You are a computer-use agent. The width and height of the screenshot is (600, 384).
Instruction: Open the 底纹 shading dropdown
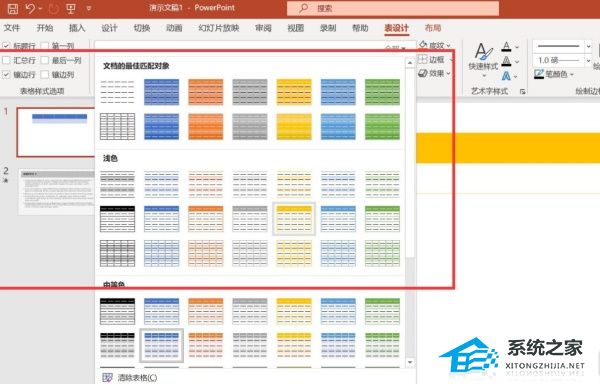435,46
